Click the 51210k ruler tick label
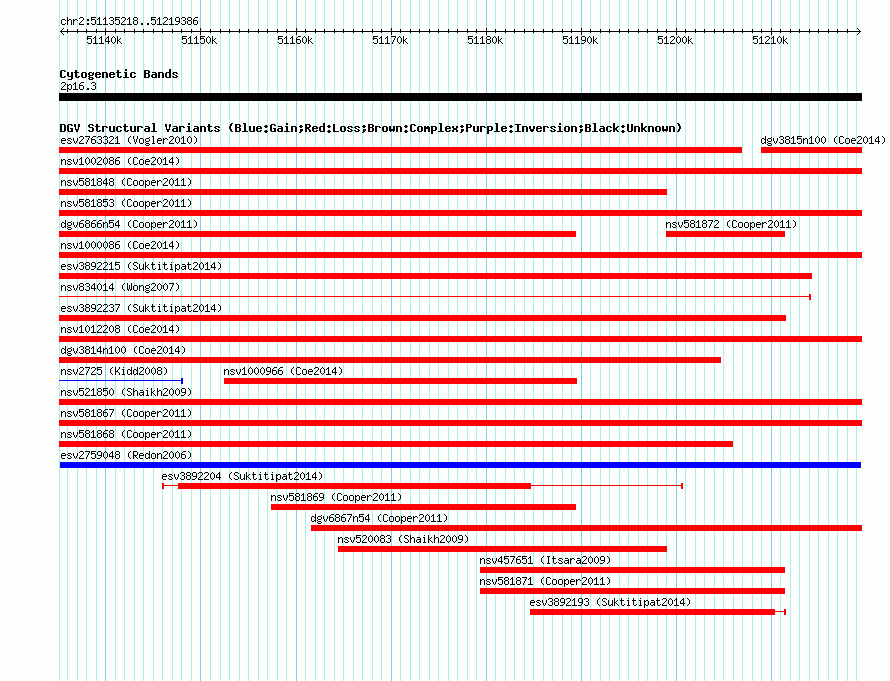The width and height of the screenshot is (890, 681). (770, 40)
